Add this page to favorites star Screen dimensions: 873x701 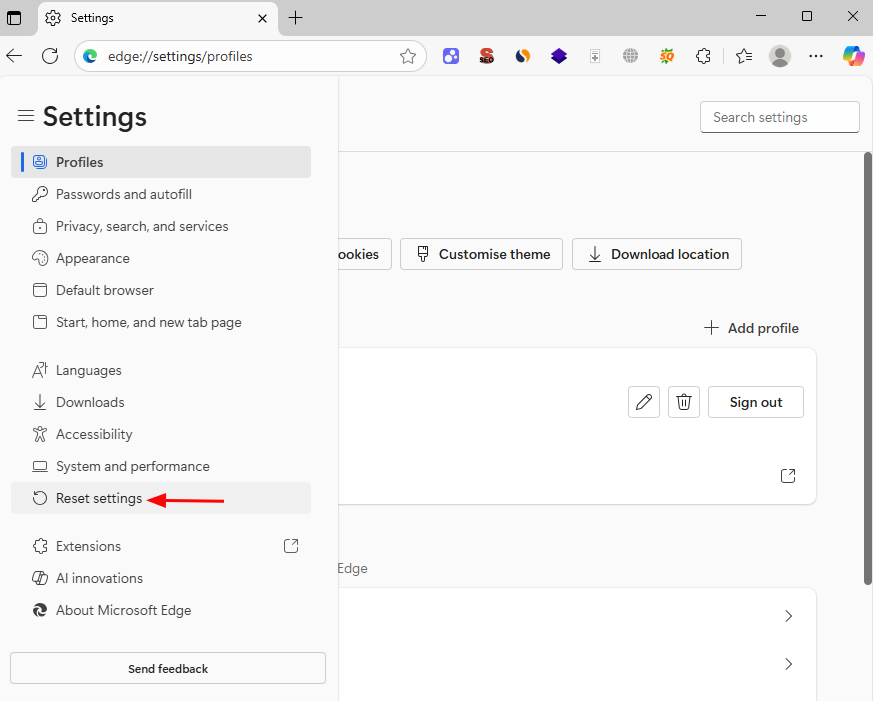point(408,56)
